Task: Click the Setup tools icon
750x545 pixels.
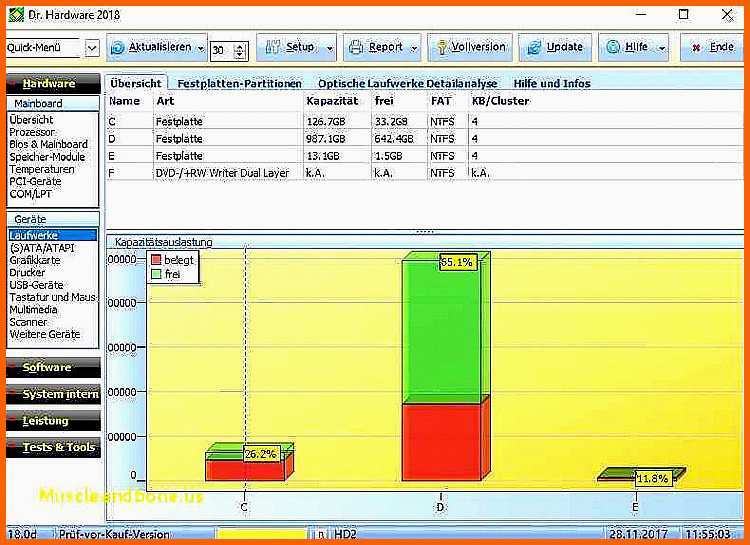Action: click(271, 47)
